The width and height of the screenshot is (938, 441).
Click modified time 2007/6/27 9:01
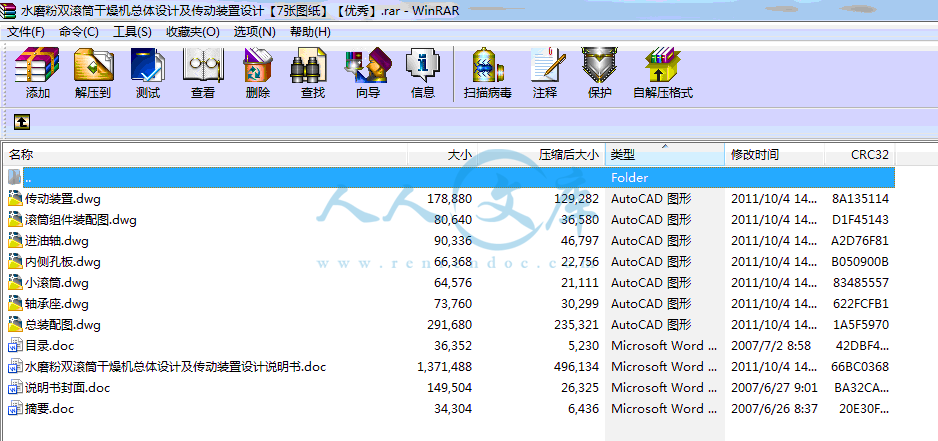(774, 388)
